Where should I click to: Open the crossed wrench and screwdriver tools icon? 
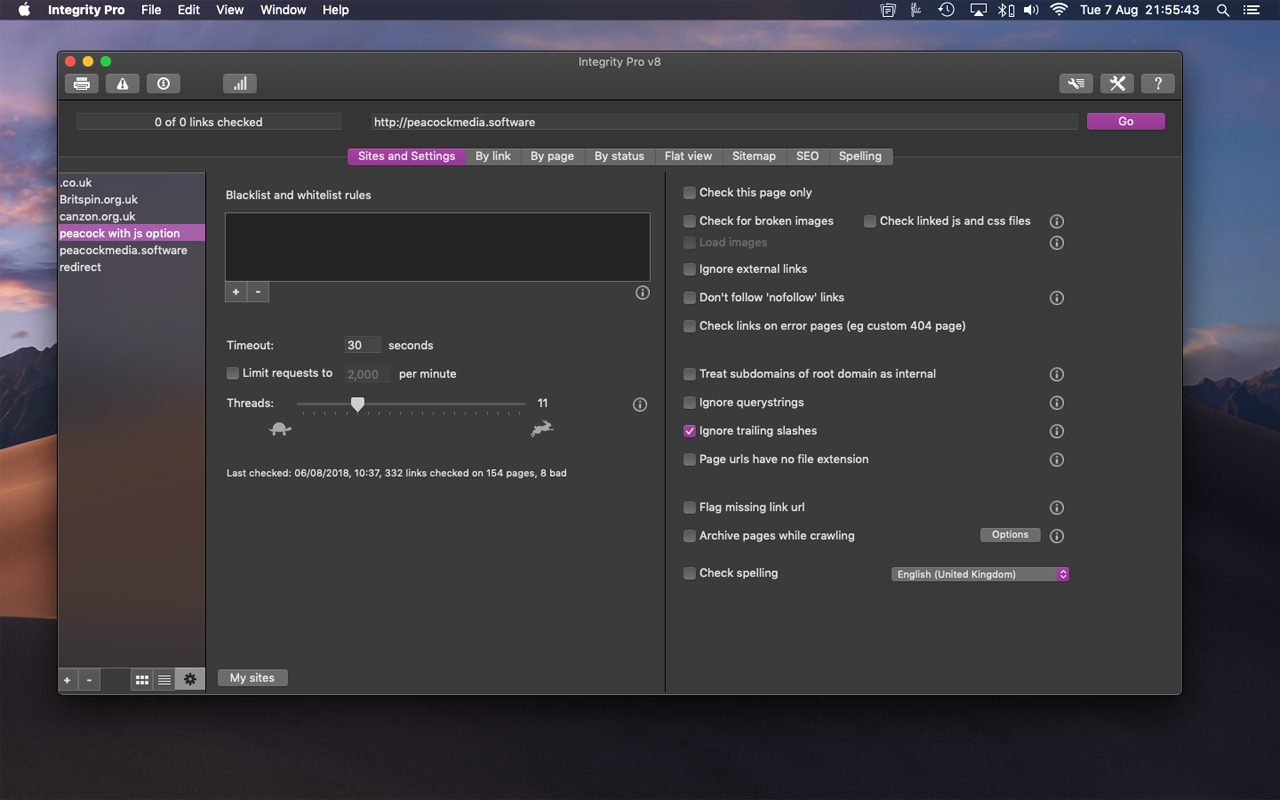(x=1117, y=84)
